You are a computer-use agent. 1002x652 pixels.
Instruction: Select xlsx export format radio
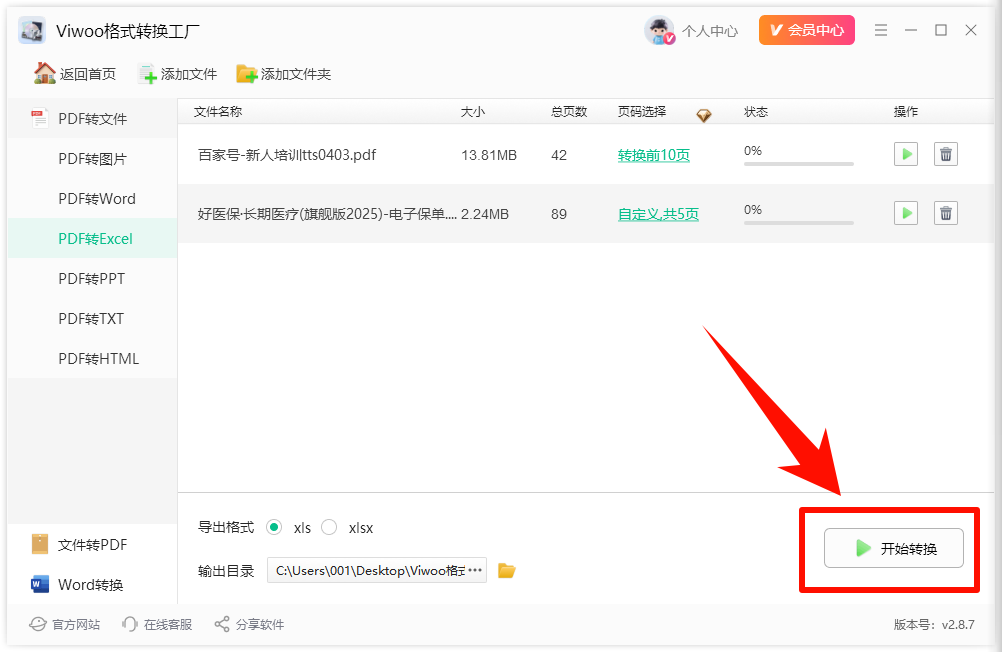tap(329, 527)
